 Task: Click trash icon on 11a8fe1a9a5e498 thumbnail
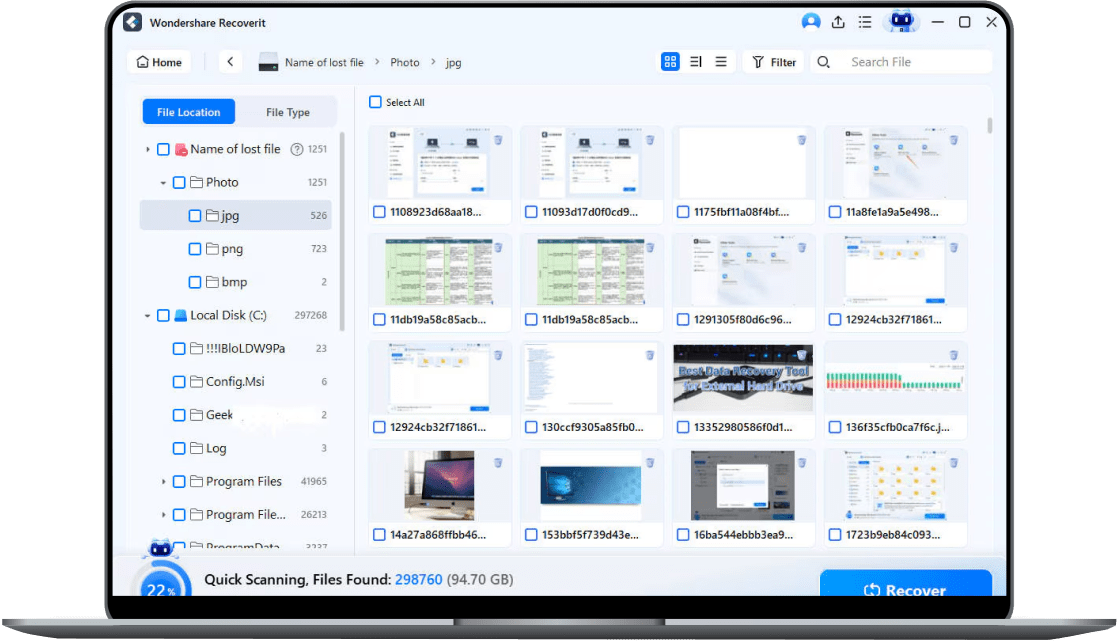pyautogui.click(x=953, y=140)
